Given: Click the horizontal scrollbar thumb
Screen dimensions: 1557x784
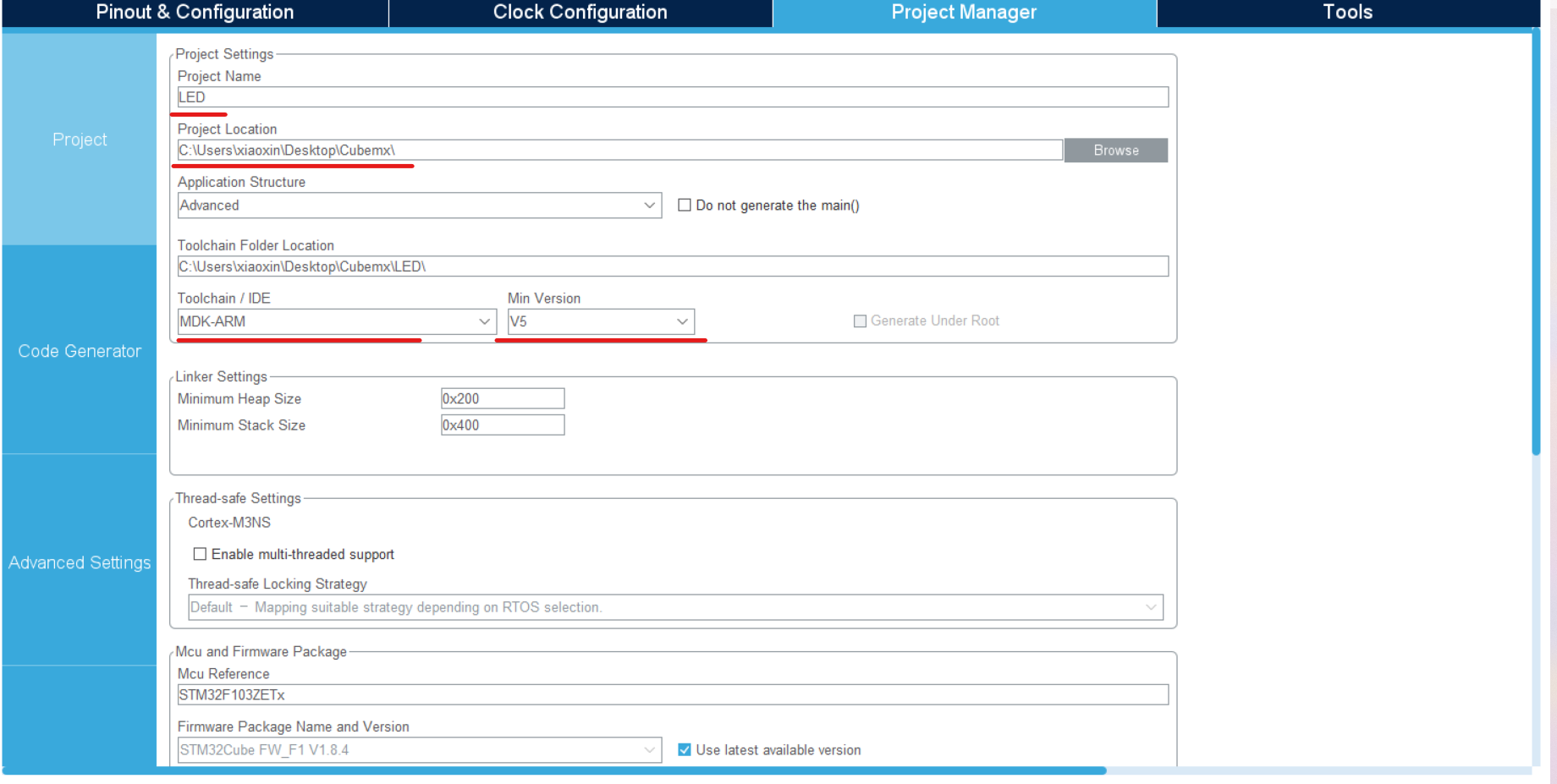Looking at the screenshot, I should pyautogui.click(x=554, y=770).
